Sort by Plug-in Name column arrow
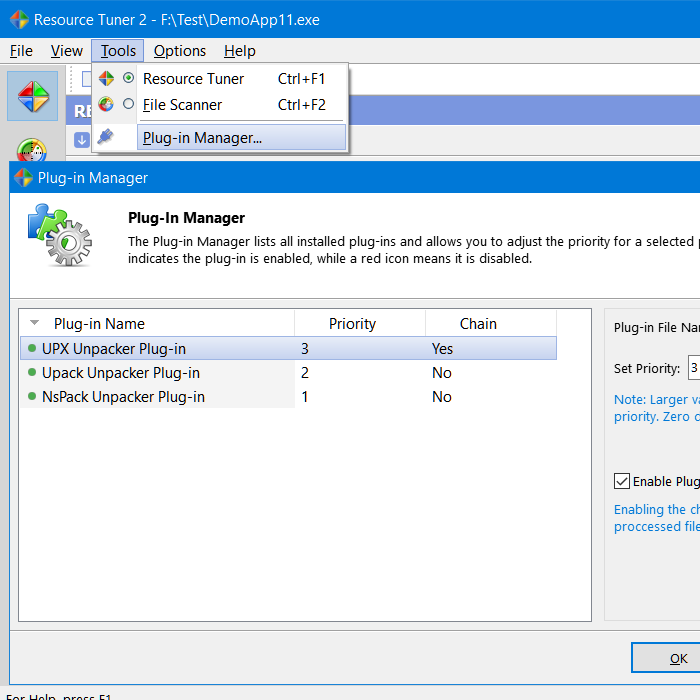This screenshot has width=700, height=700. [x=34, y=323]
